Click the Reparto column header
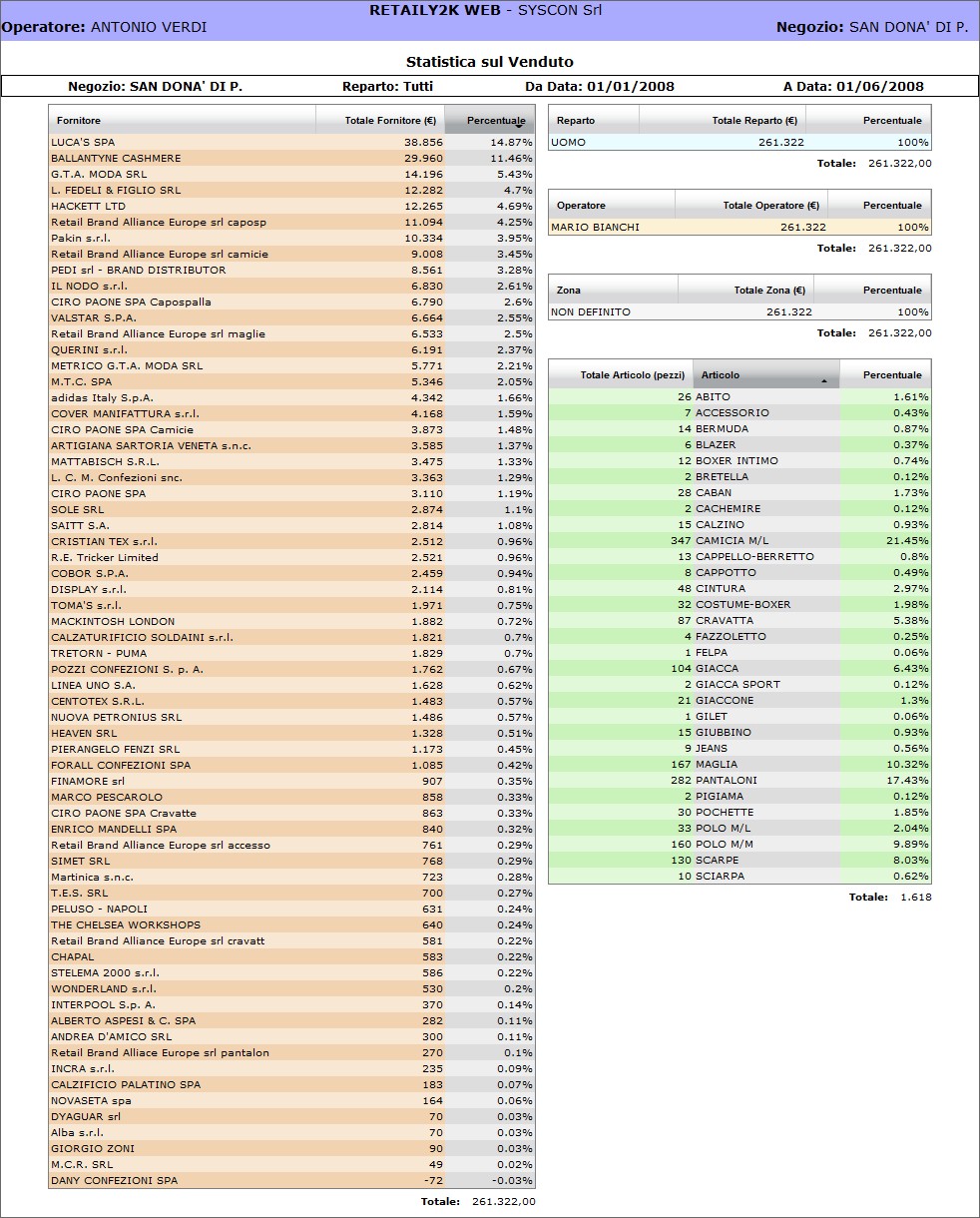 (594, 120)
